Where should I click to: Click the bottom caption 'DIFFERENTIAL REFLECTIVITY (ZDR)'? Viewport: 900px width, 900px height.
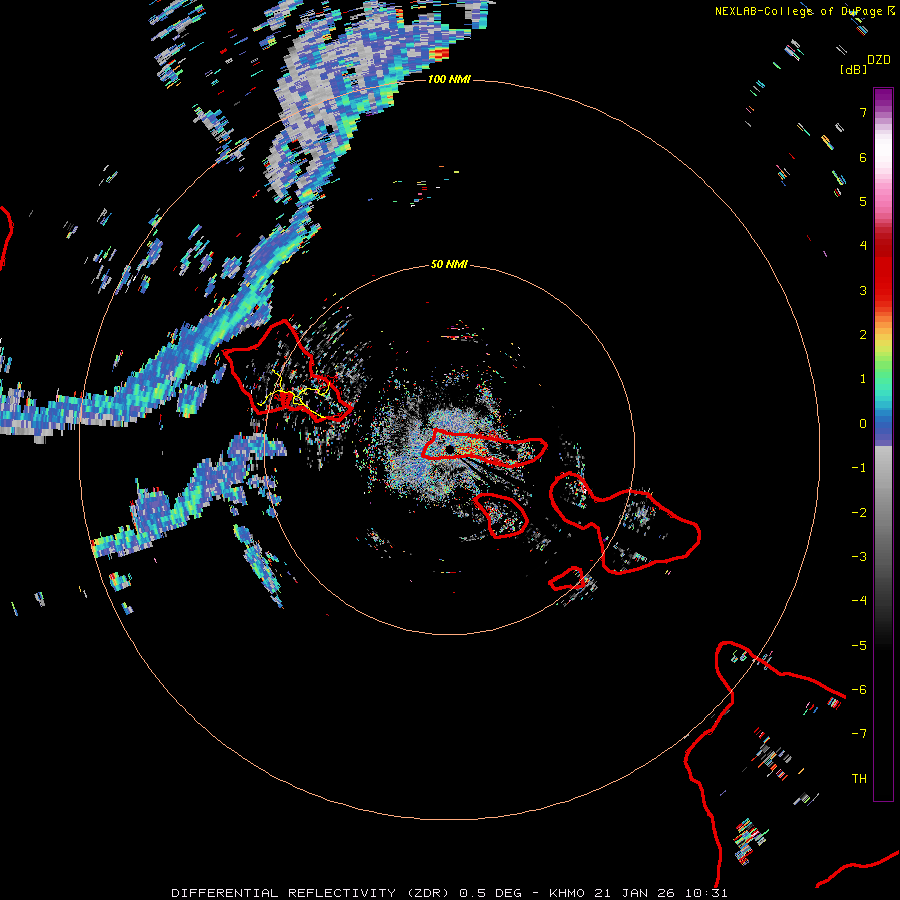pyautogui.click(x=311, y=893)
